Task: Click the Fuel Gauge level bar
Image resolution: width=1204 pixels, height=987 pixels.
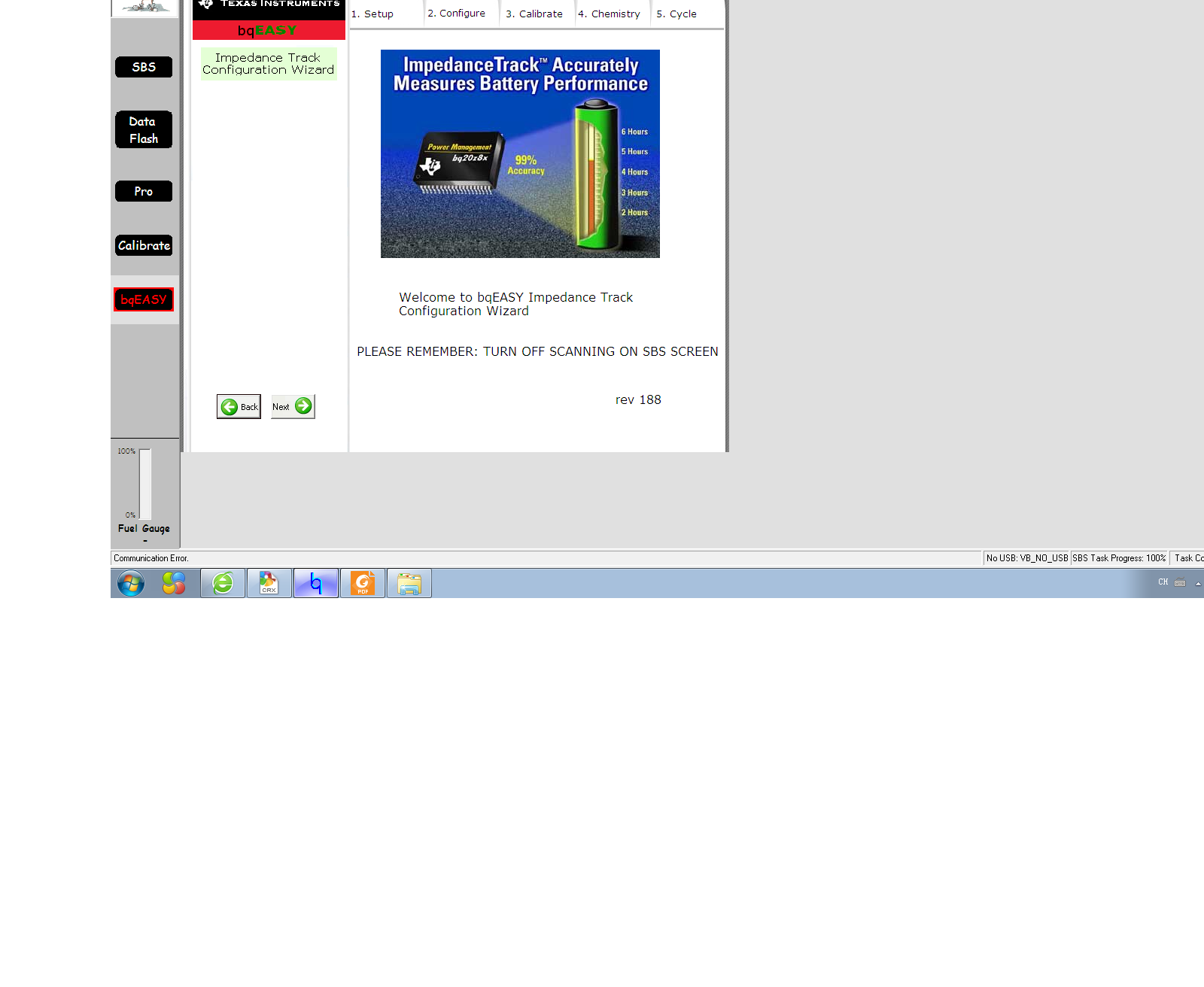Action: 145,484
